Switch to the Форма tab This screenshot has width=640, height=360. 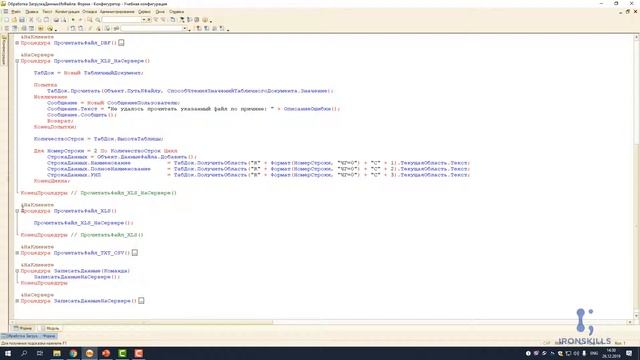(x=23, y=328)
